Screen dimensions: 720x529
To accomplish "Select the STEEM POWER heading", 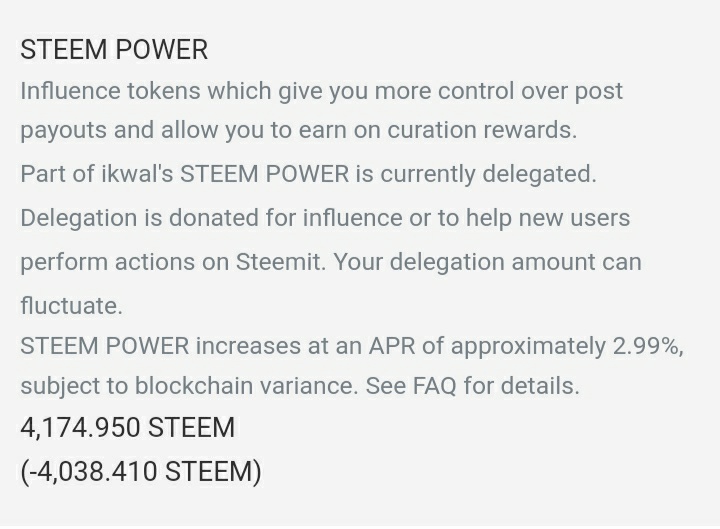I will click(114, 50).
